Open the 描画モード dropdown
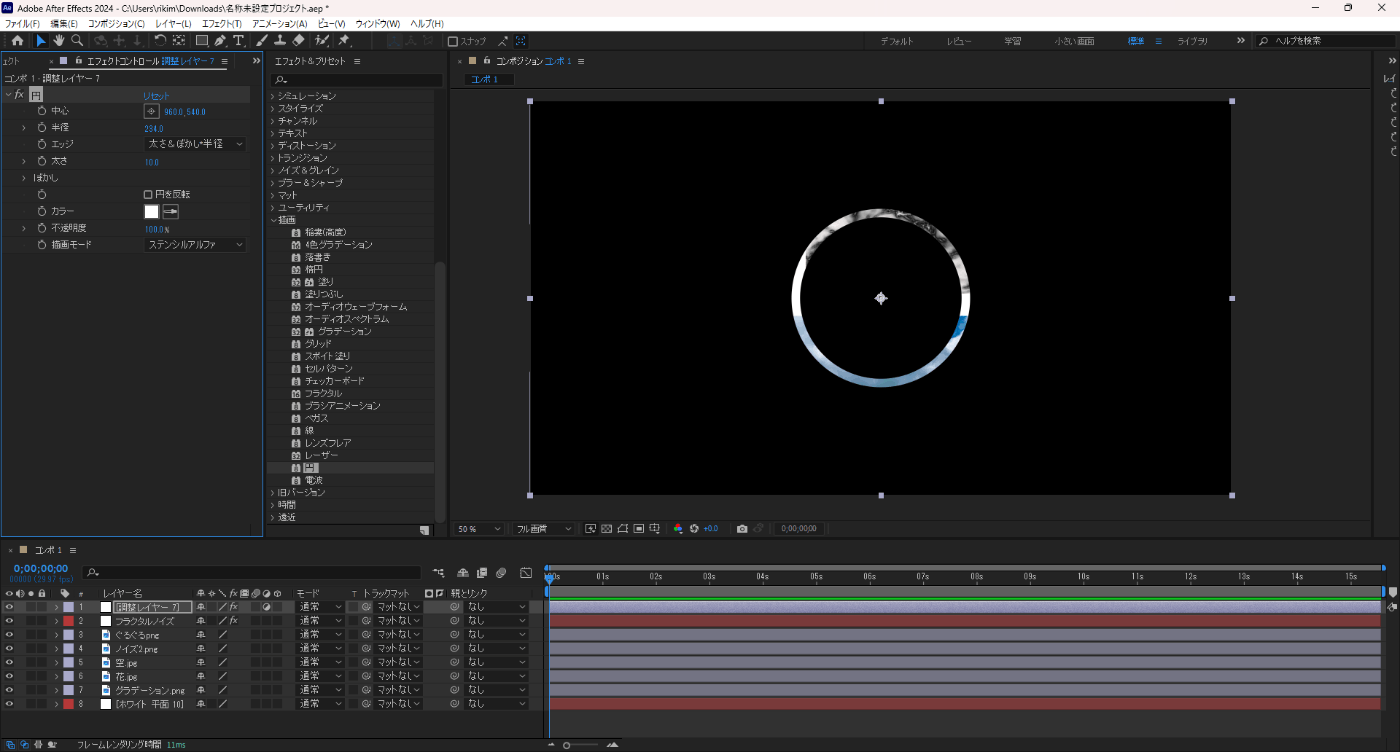Screen dimensions: 1400x752 (x=195, y=245)
